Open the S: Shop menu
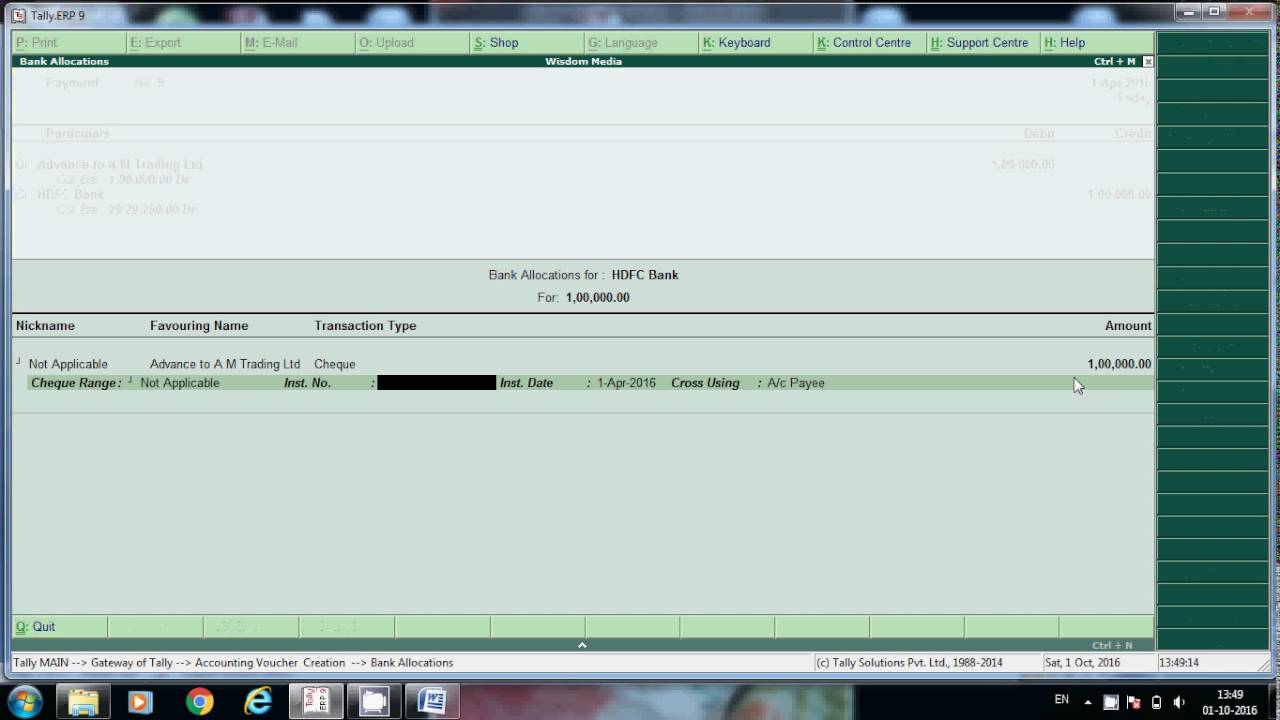The width and height of the screenshot is (1280, 720). [526, 43]
